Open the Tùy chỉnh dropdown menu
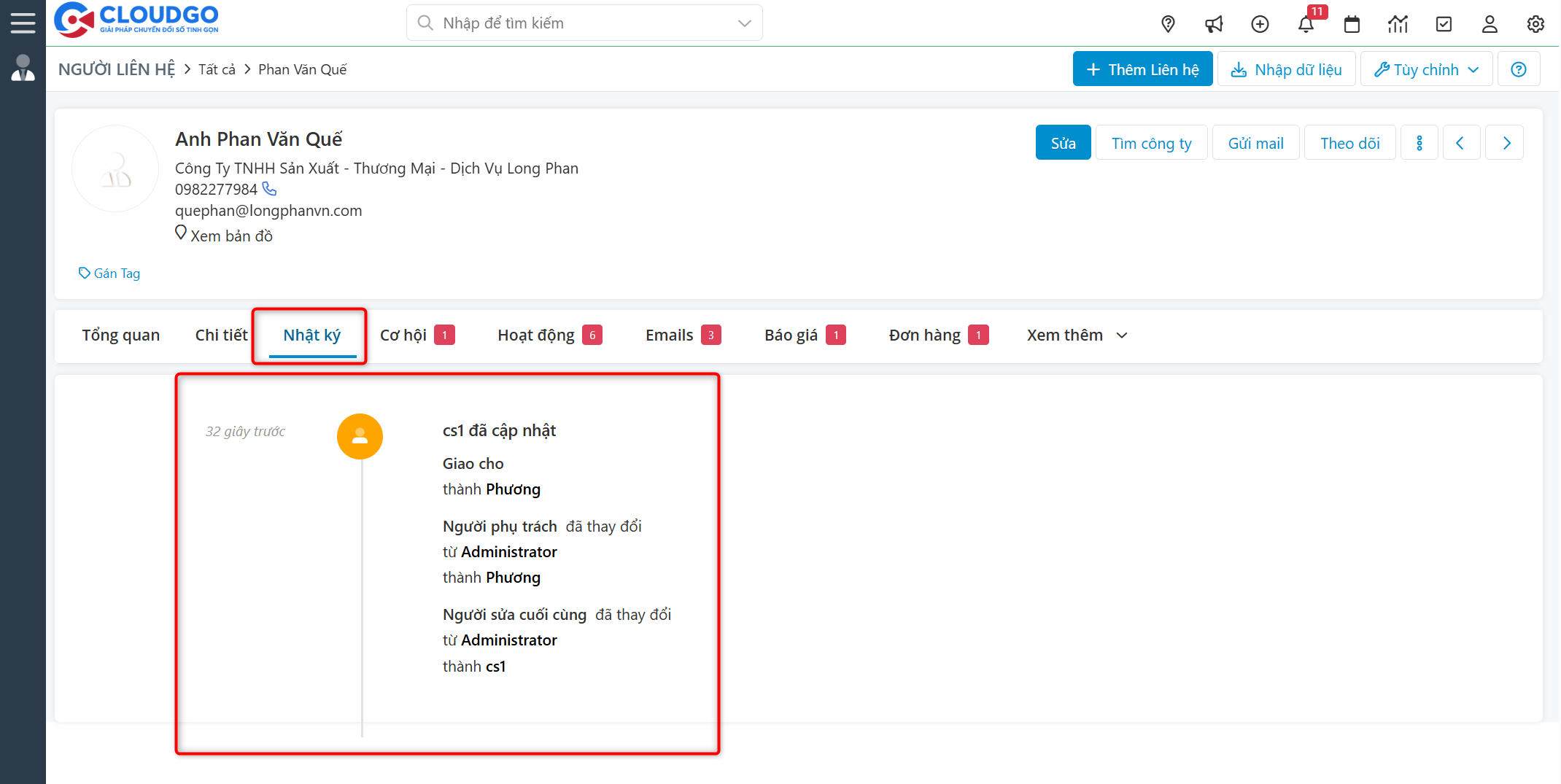Viewport: 1561px width, 784px height. tap(1425, 69)
